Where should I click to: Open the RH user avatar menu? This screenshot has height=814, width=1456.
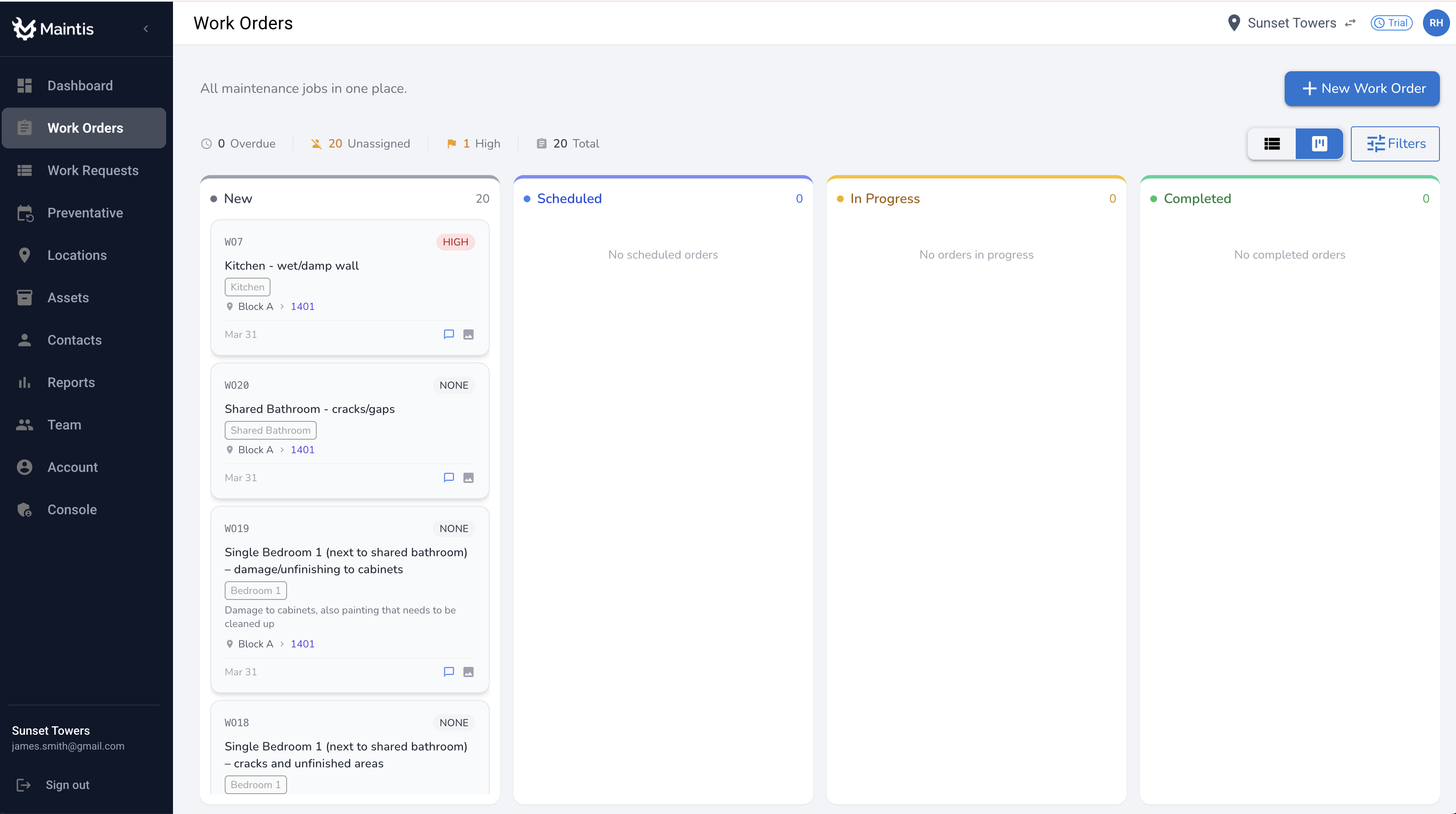(1436, 23)
